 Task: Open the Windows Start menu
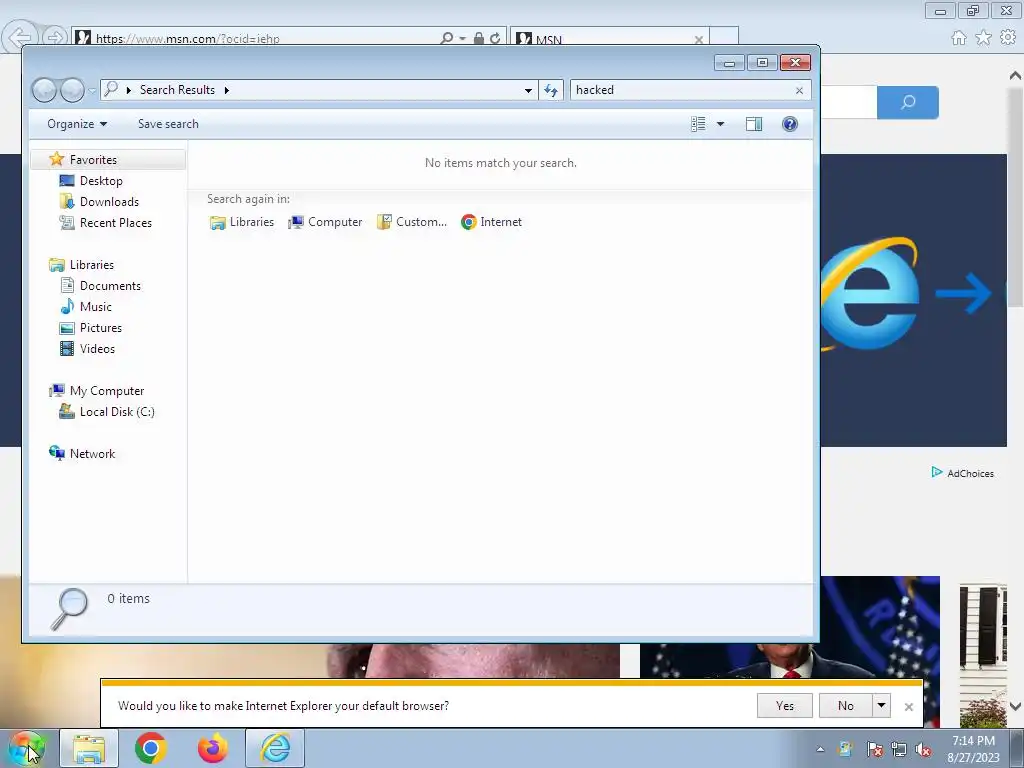coord(27,748)
